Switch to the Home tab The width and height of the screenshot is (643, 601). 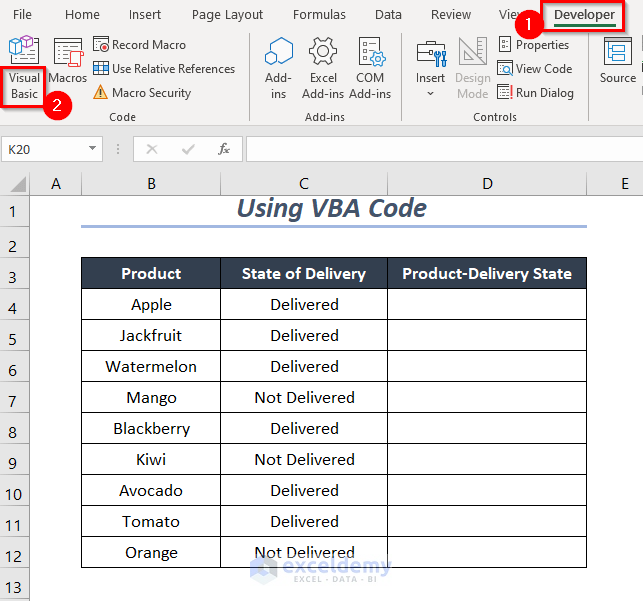click(82, 15)
